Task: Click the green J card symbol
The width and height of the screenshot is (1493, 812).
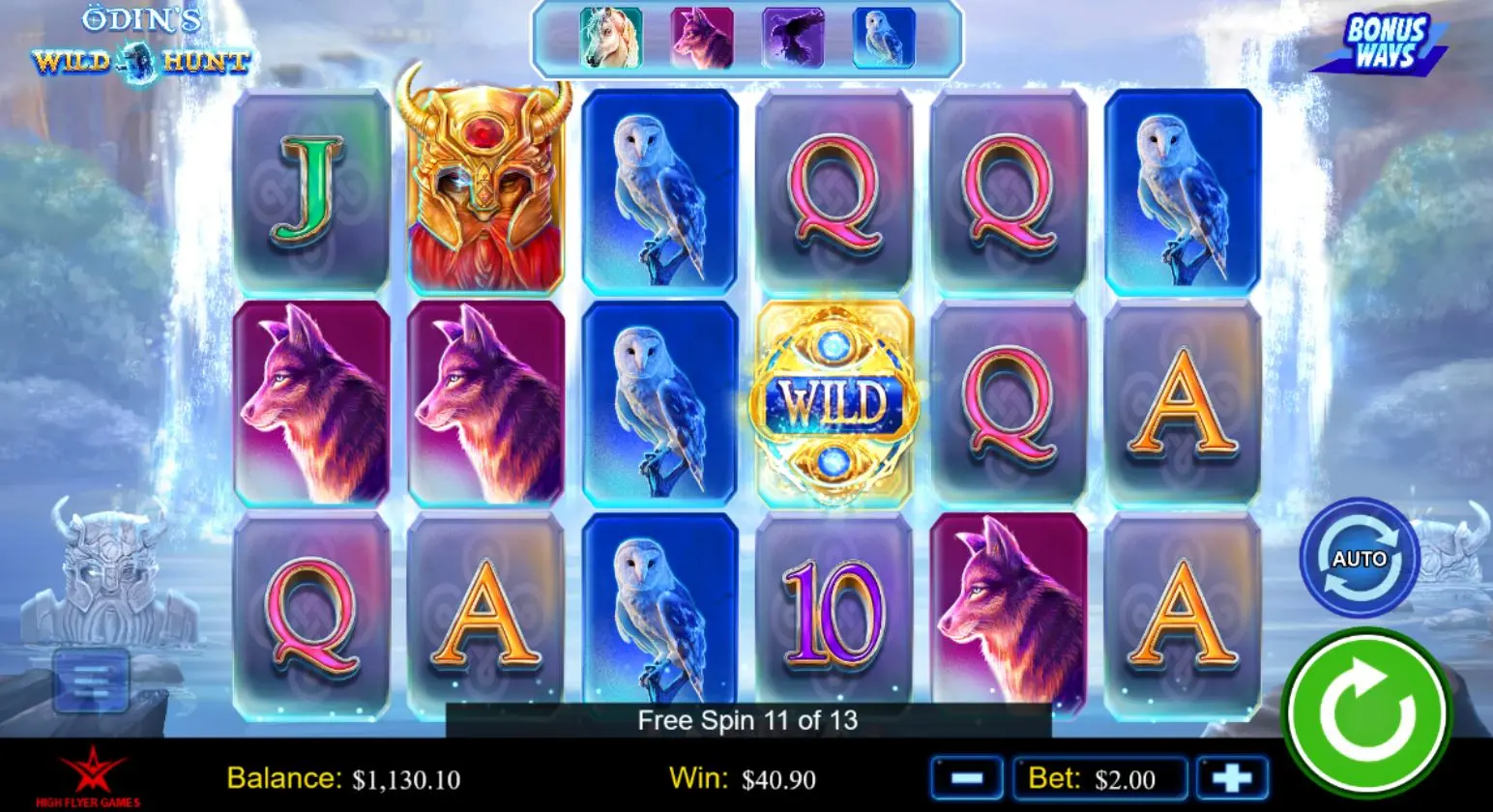Action: [311, 191]
